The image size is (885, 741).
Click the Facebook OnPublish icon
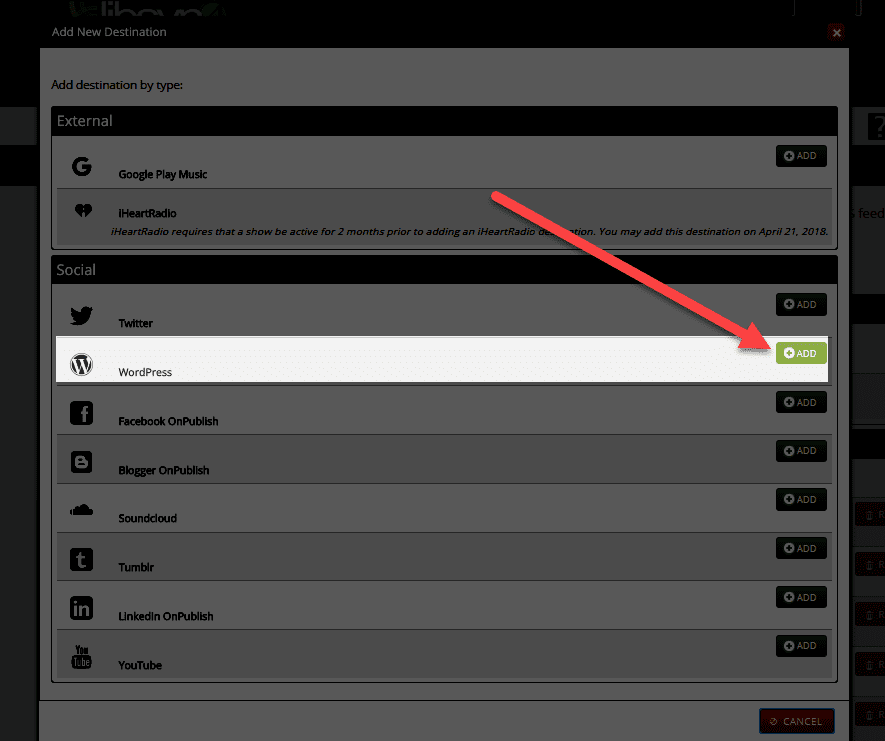pos(82,413)
